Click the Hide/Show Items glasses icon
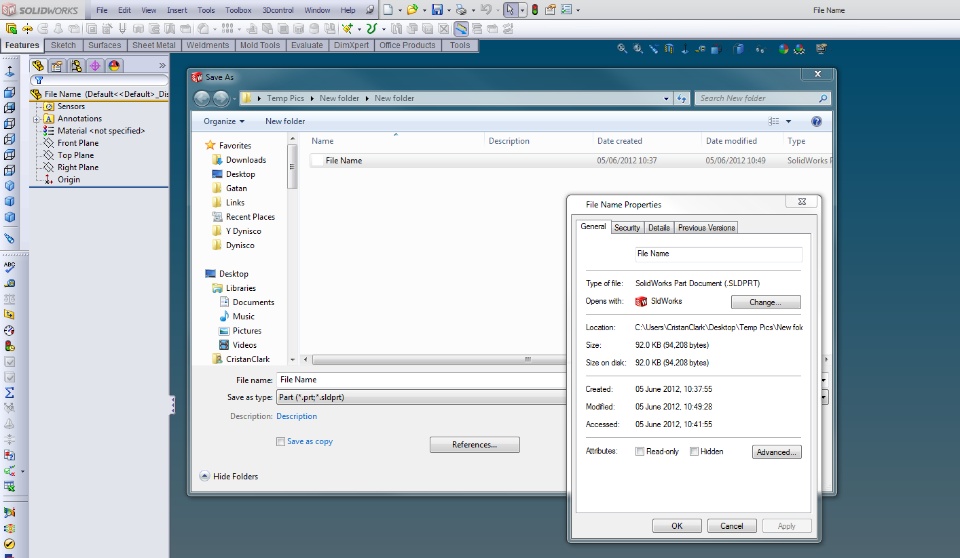The image size is (960, 558). point(760,49)
